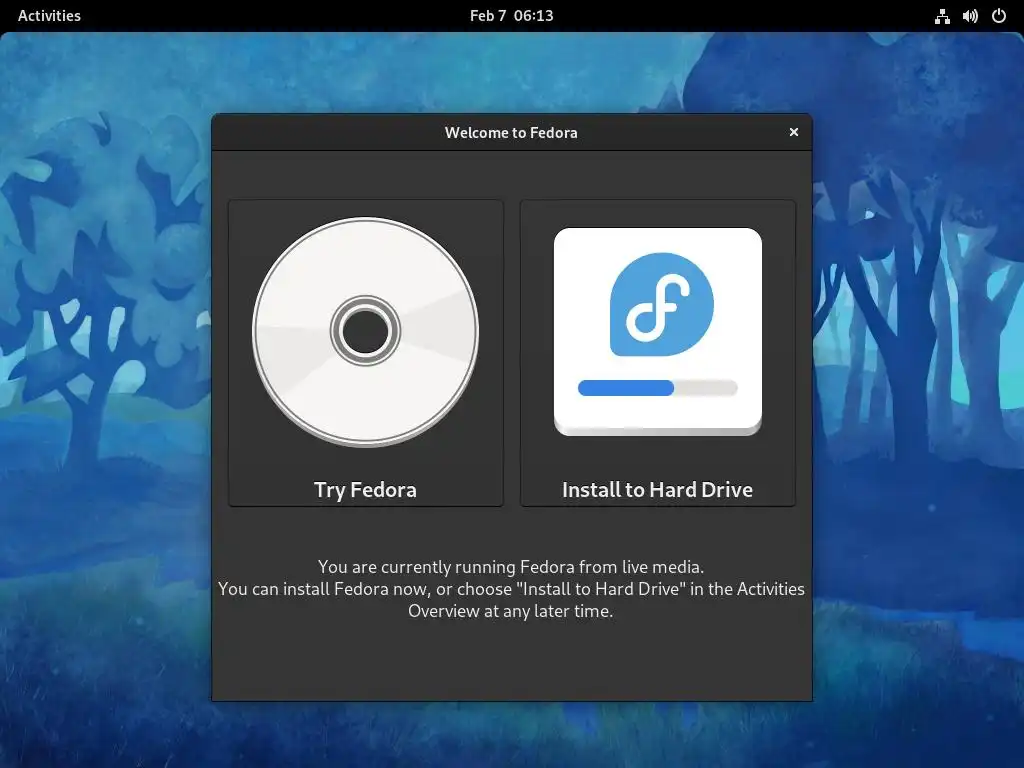This screenshot has width=1024, height=768.
Task: Choose Install to Hard Drive label
Action: [x=657, y=490]
